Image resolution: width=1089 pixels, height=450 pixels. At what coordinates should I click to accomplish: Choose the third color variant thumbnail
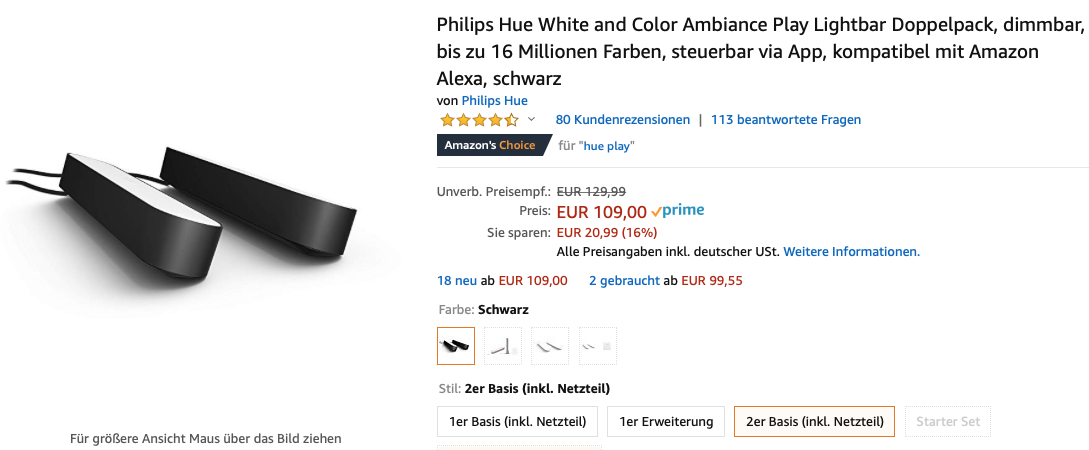click(550, 346)
